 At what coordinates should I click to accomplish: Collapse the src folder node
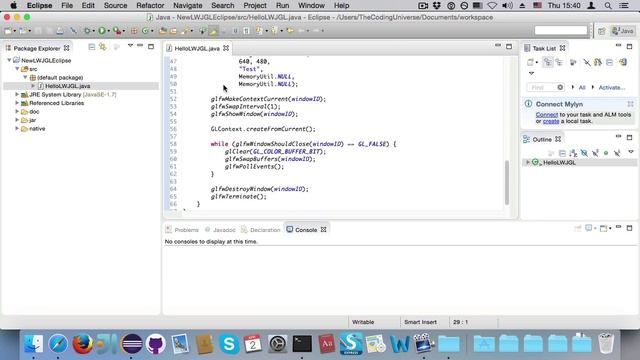[x=17, y=69]
